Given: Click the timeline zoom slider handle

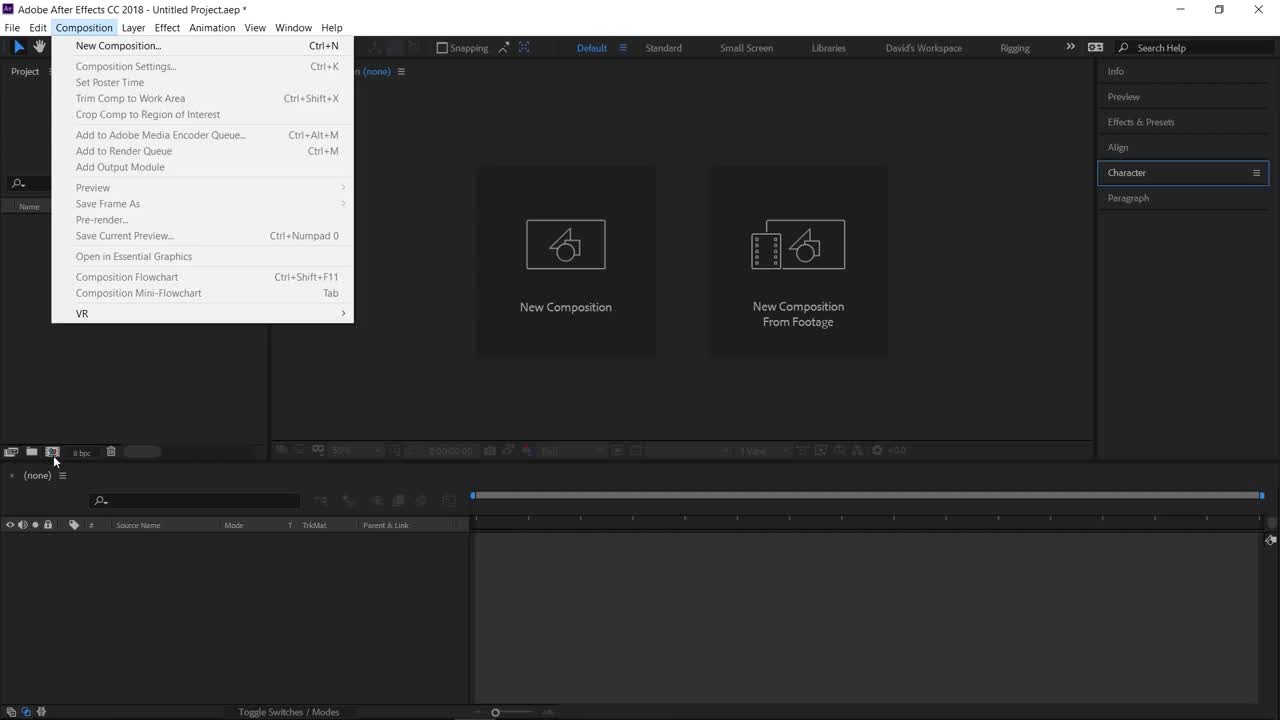Looking at the screenshot, I should [x=495, y=712].
